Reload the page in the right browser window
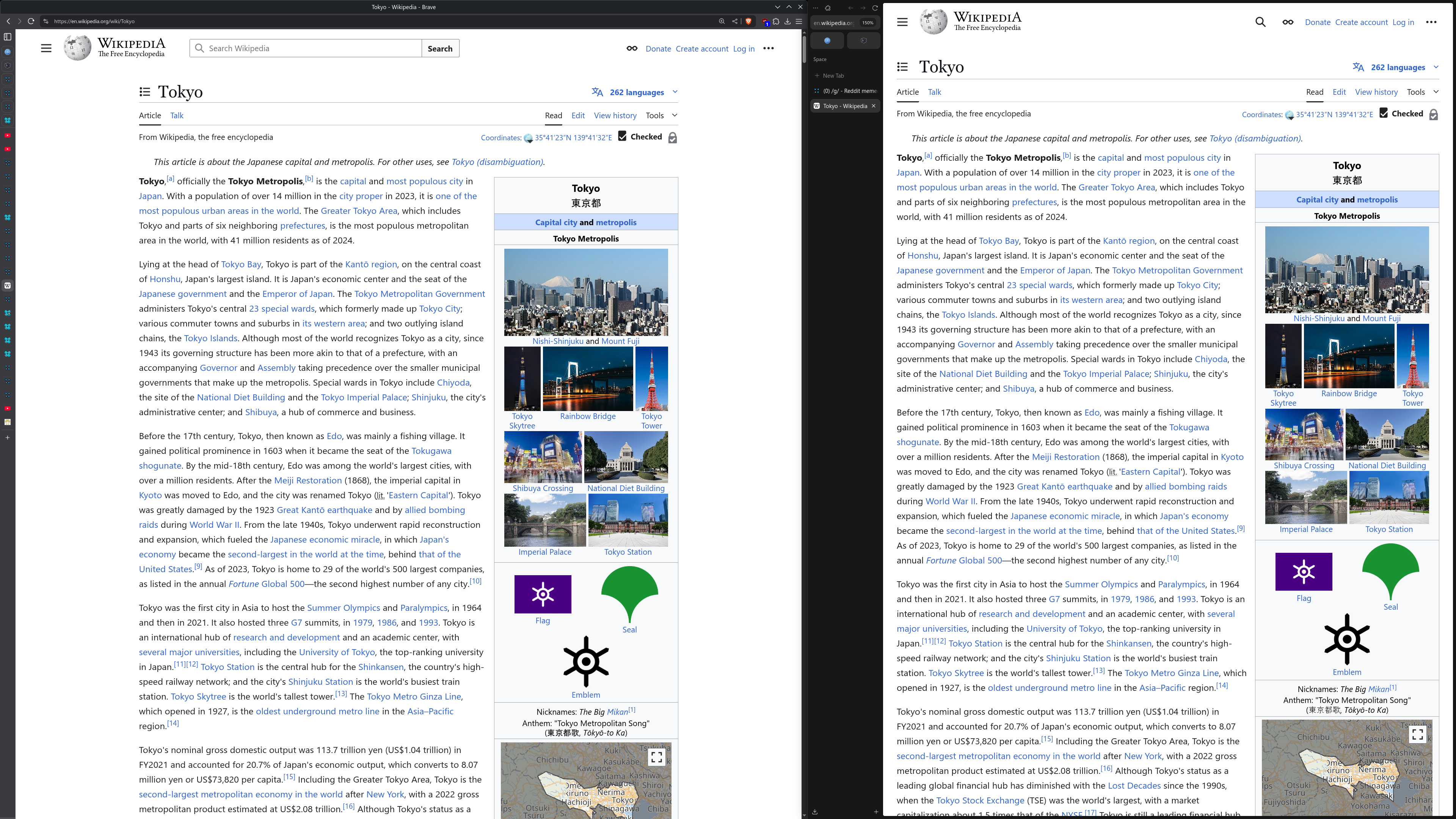The height and width of the screenshot is (819, 1456). click(875, 8)
